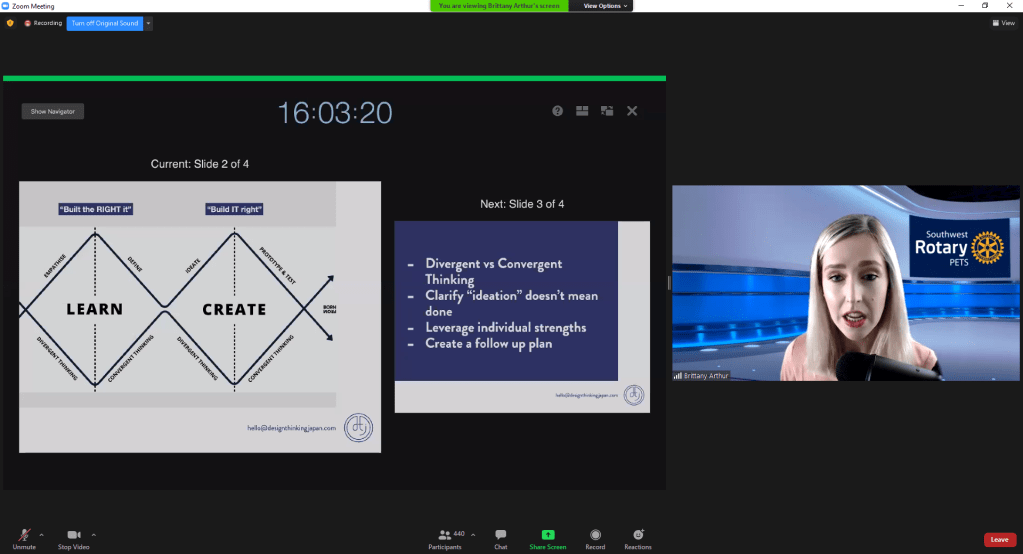The image size is (1023, 554).
Task: Click the encryption shield icon
Action: 10,23
